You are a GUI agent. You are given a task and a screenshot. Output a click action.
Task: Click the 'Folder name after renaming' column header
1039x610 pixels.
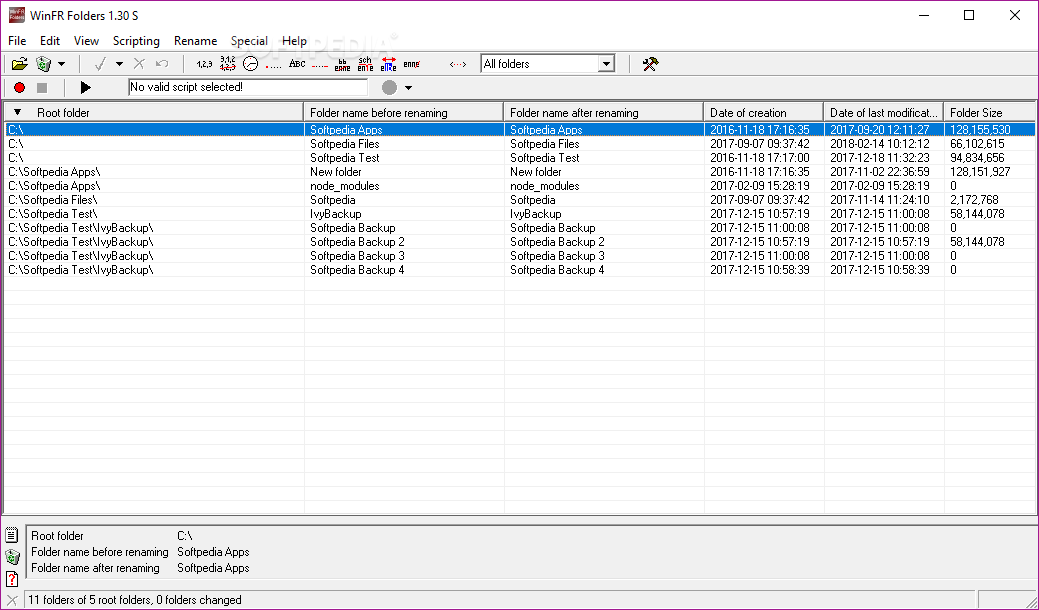click(604, 113)
